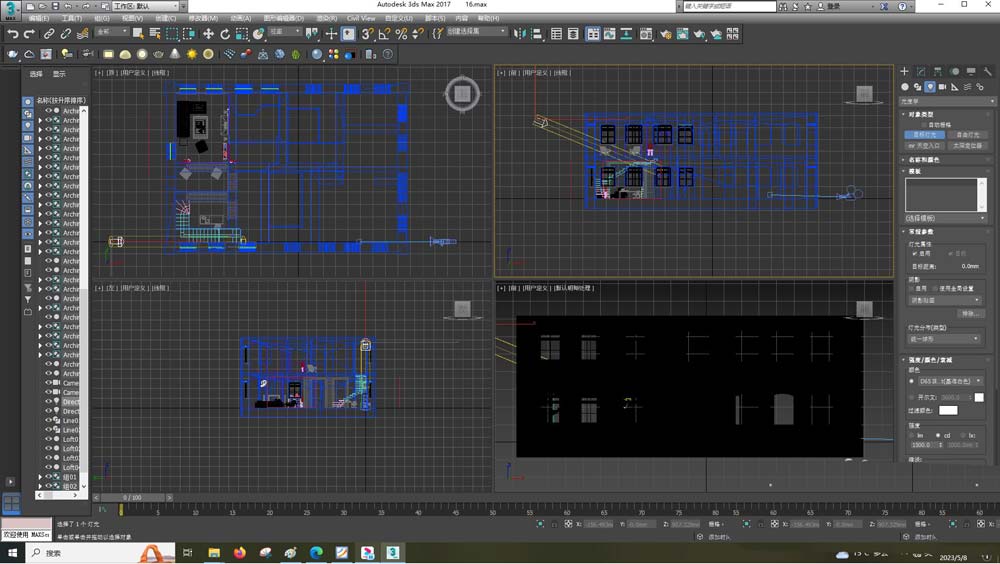This screenshot has width=1000, height=564.
Task: Open the Utilities wrench tab in command panel
Action: pos(988,72)
